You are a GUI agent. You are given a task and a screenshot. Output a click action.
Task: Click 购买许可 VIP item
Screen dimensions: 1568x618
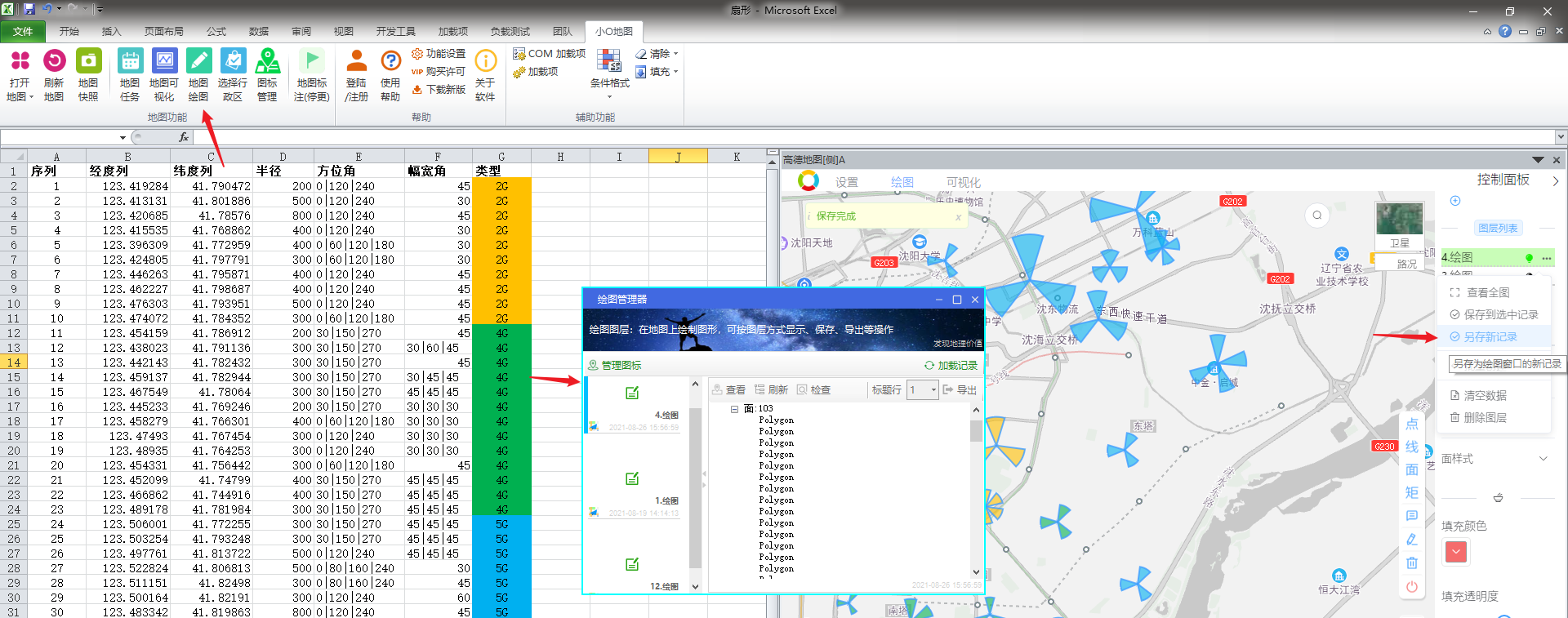click(x=439, y=72)
